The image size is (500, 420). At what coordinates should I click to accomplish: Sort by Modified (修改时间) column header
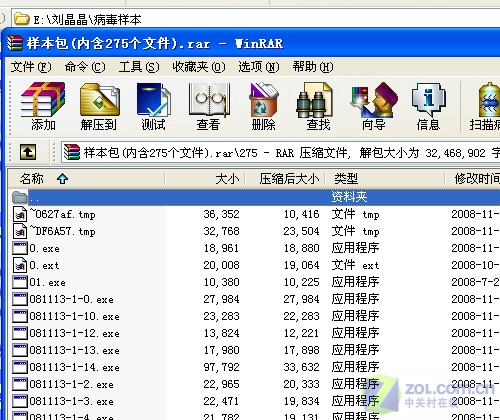[472, 179]
